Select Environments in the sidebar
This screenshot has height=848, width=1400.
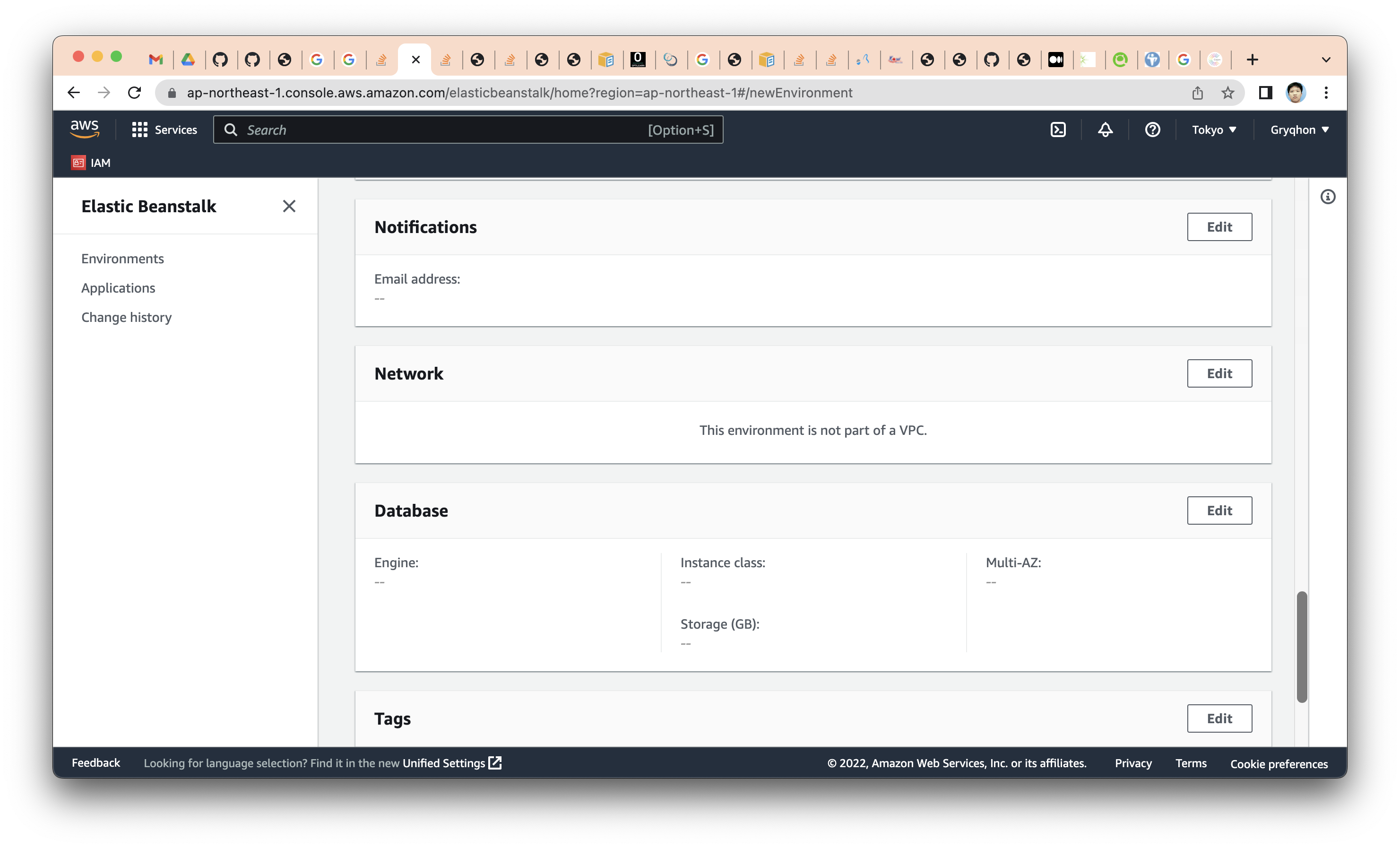click(x=122, y=259)
